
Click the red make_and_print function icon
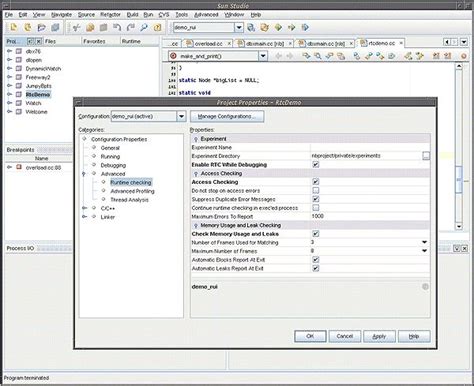pyautogui.click(x=173, y=56)
